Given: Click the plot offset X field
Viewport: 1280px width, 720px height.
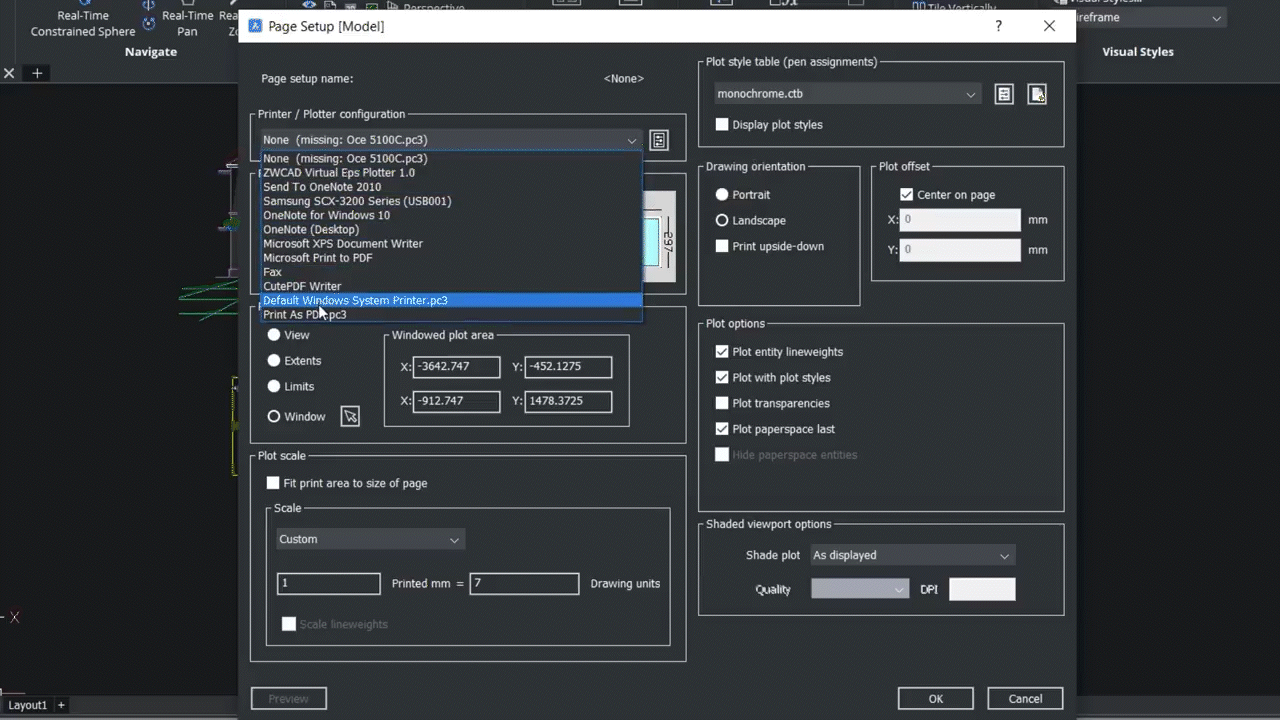Looking at the screenshot, I should tap(960, 220).
